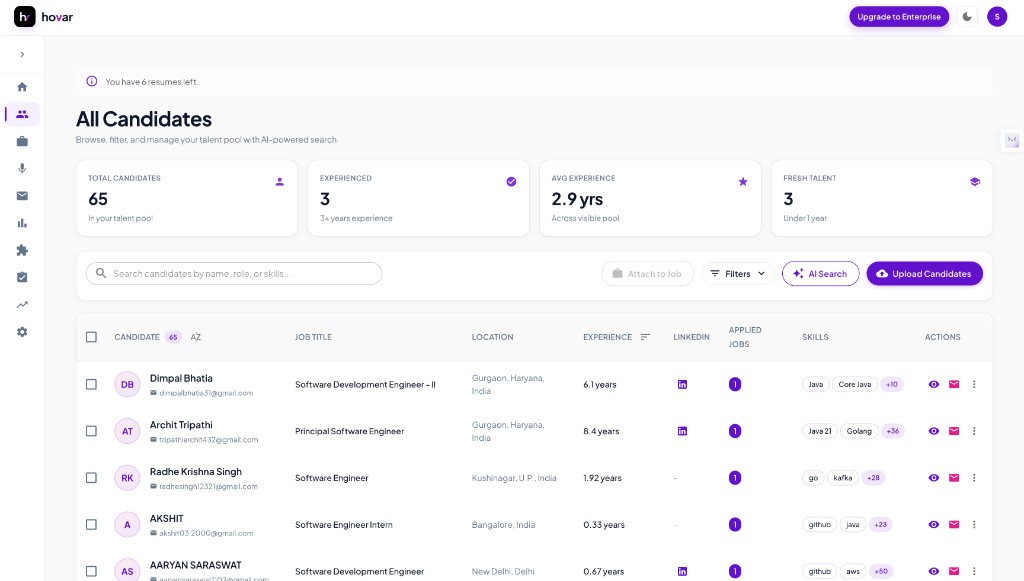This screenshot has width=1024, height=581.
Task: Click Upgrade to Enterprise button
Action: [x=899, y=17]
